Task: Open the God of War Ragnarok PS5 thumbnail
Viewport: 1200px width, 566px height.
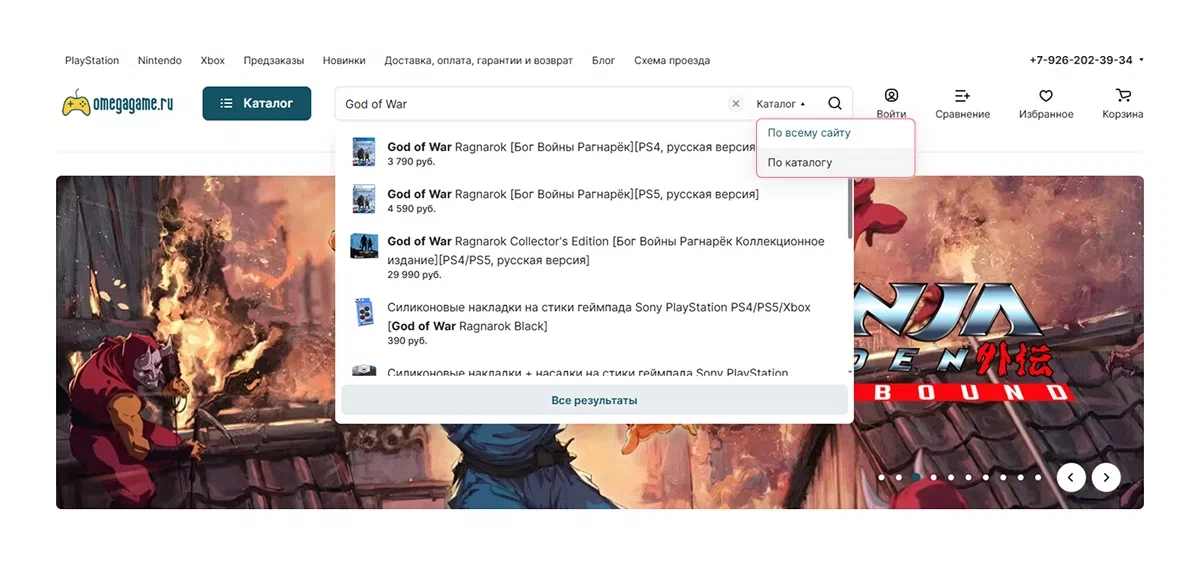Action: click(363, 199)
